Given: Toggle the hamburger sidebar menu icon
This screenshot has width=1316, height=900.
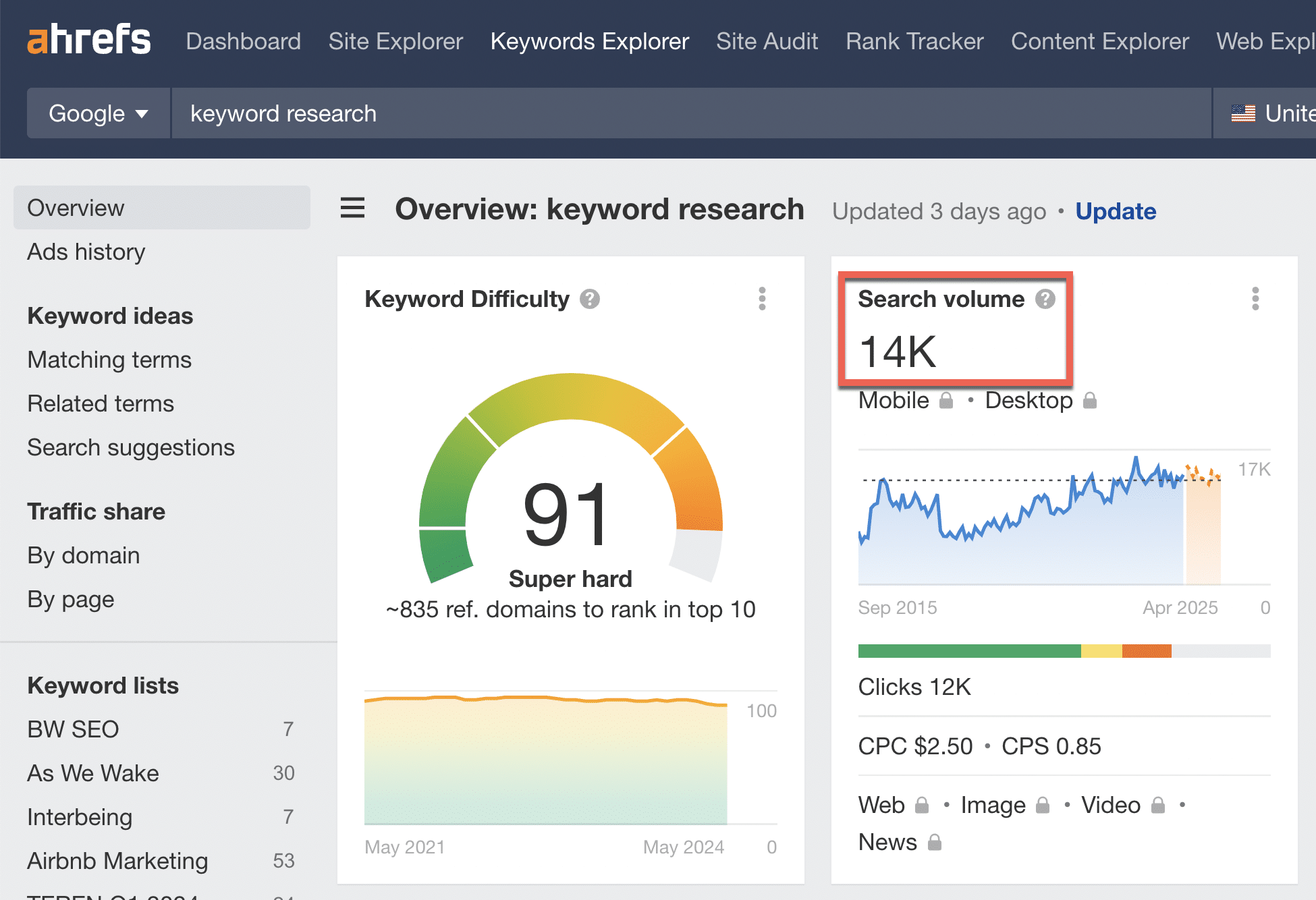Looking at the screenshot, I should (x=352, y=208).
